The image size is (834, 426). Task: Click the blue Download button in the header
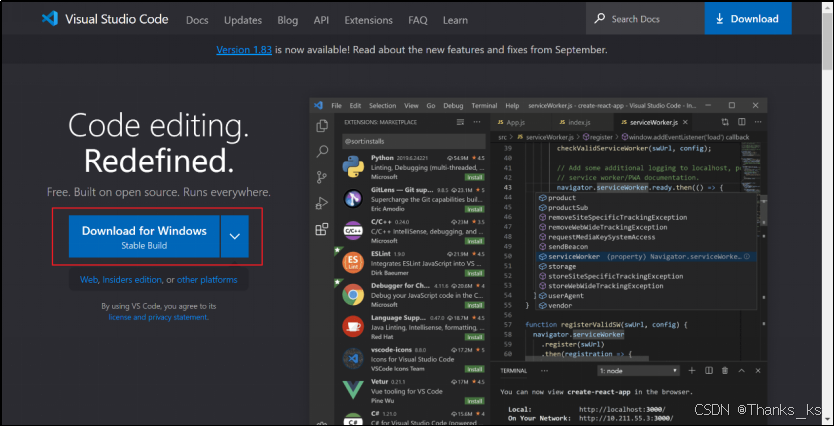pos(748,19)
